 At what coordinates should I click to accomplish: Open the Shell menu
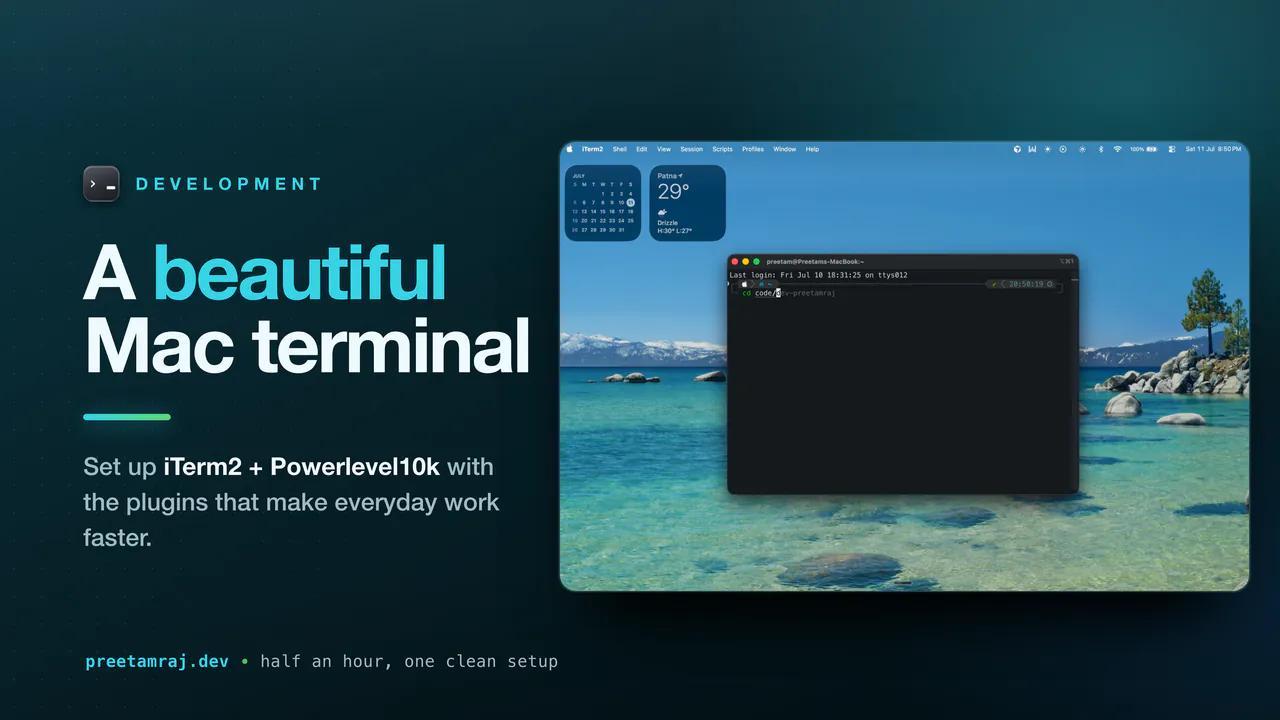[x=620, y=149]
